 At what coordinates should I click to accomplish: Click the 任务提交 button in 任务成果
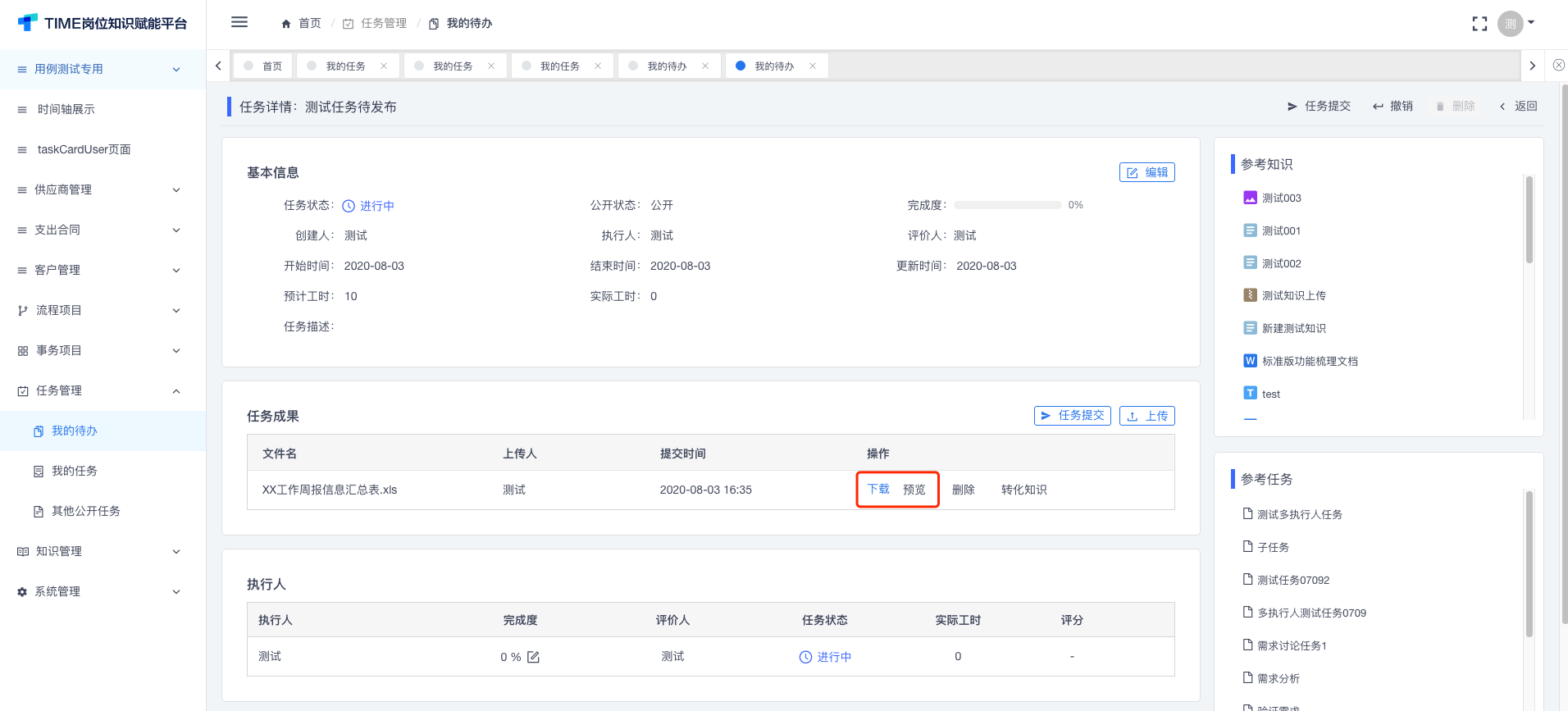[x=1072, y=416]
